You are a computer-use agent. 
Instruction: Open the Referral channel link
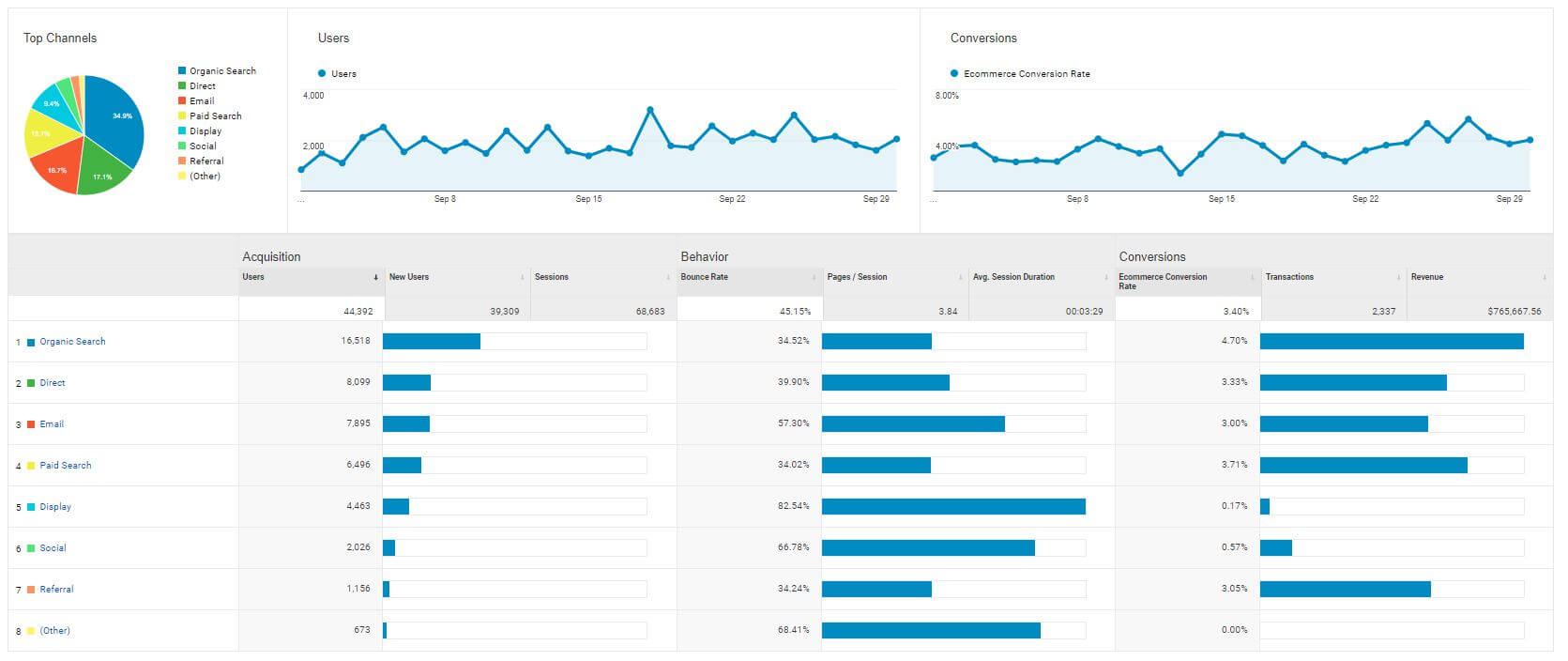[x=56, y=590]
